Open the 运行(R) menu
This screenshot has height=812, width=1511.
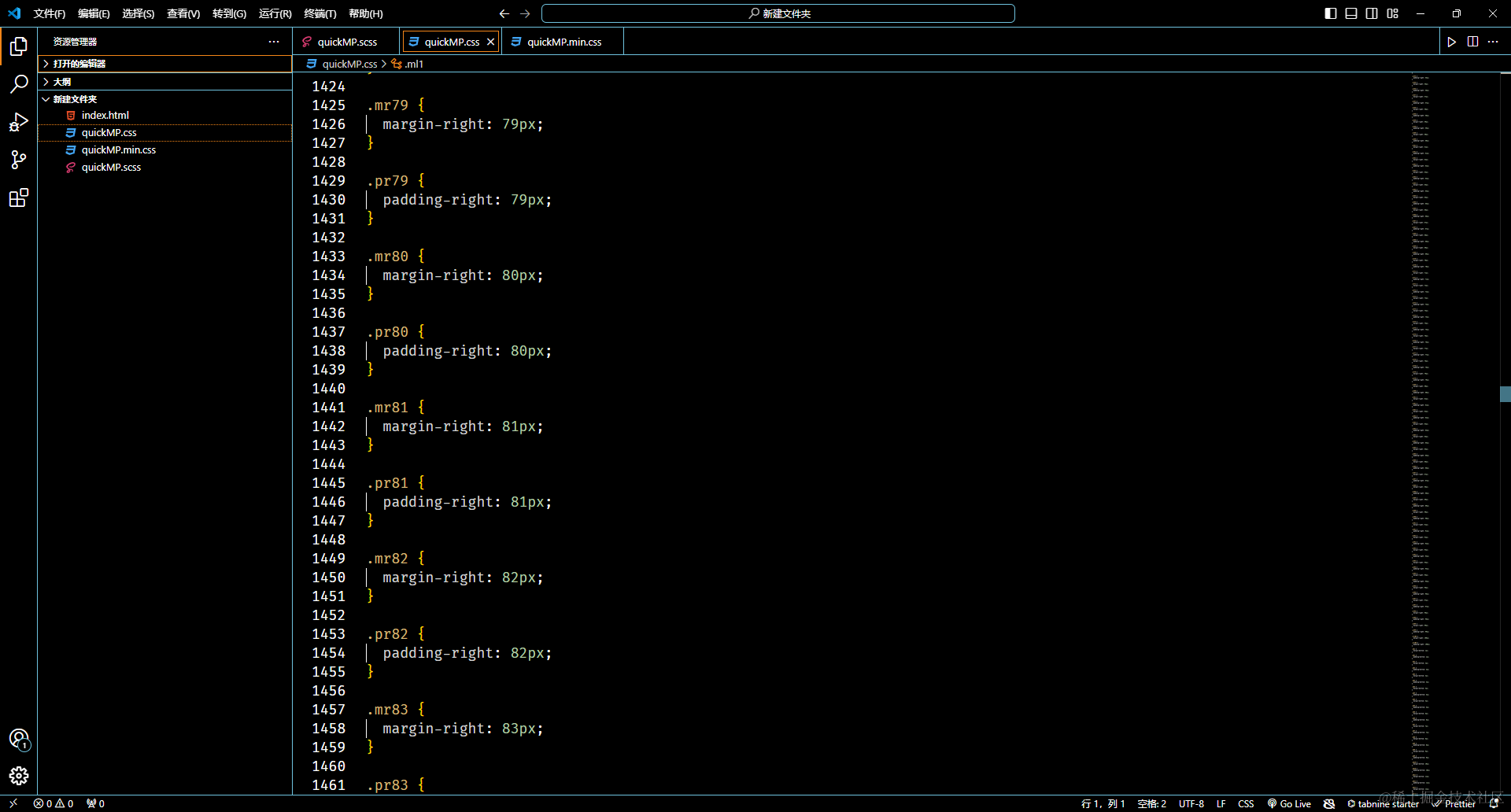click(275, 13)
